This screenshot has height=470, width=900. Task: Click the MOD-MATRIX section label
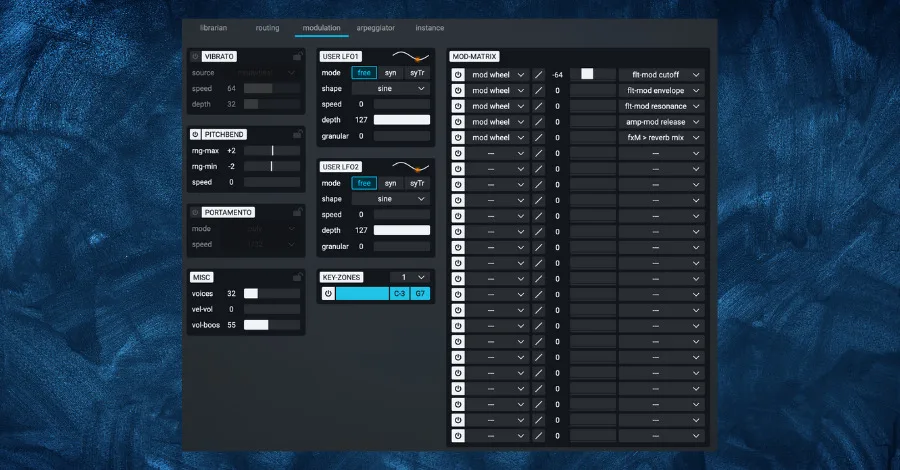474,56
